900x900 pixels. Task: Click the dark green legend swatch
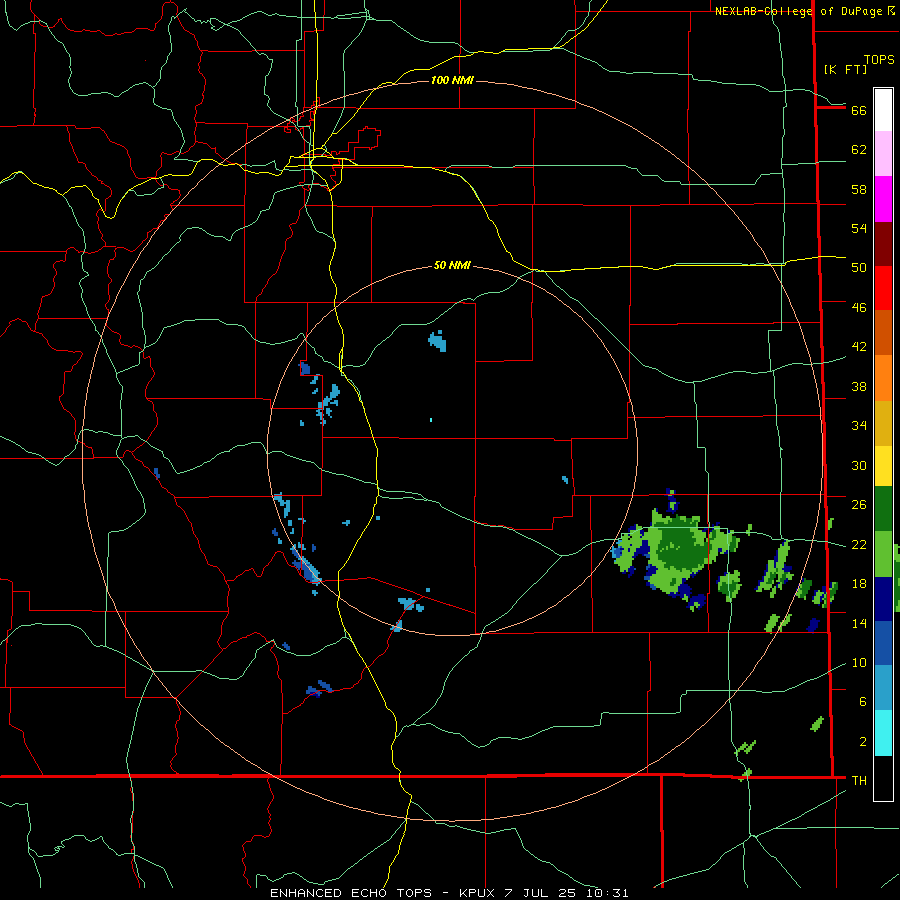point(883,509)
